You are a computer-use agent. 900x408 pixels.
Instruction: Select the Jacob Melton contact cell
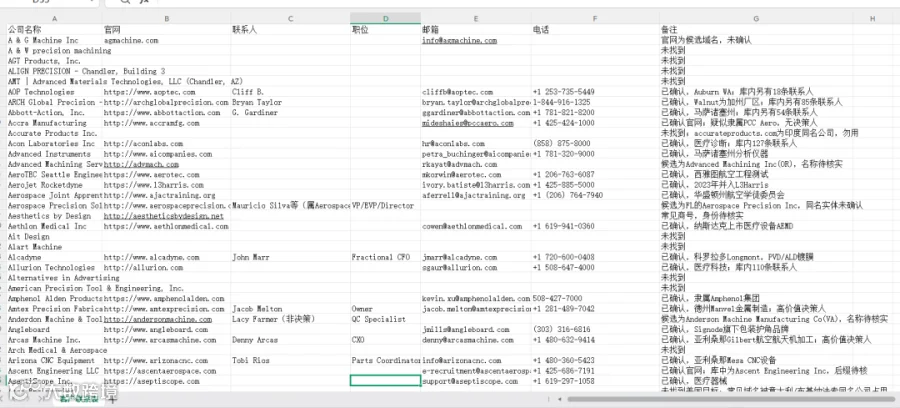(x=290, y=309)
